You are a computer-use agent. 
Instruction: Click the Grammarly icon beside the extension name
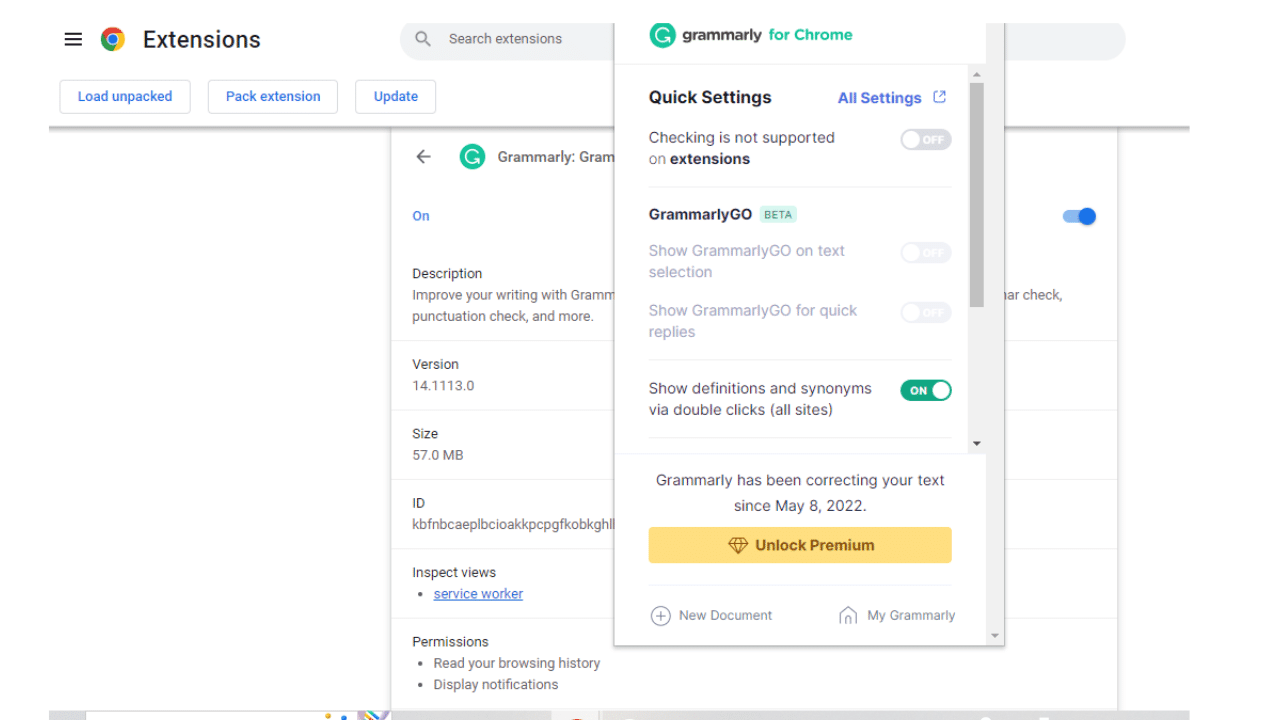coord(472,156)
